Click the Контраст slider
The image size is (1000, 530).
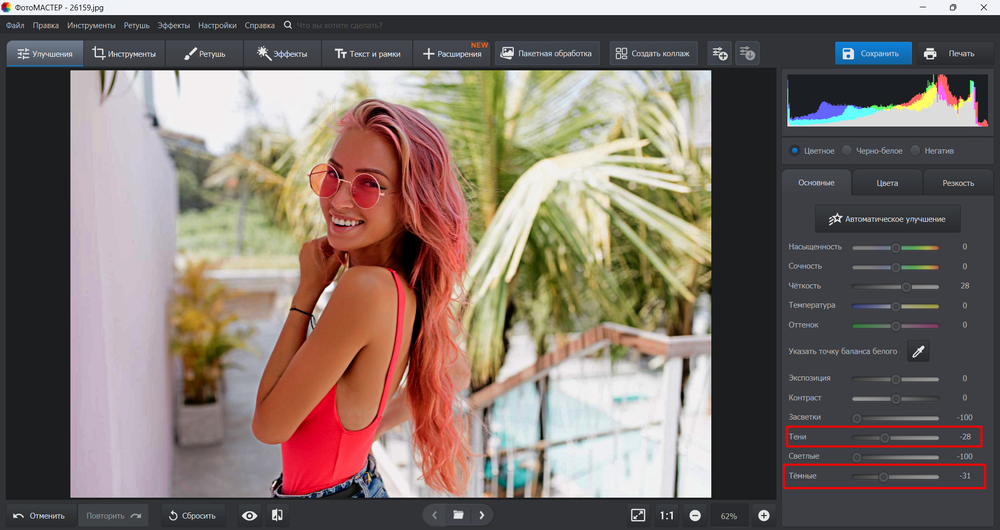pyautogui.click(x=895, y=399)
